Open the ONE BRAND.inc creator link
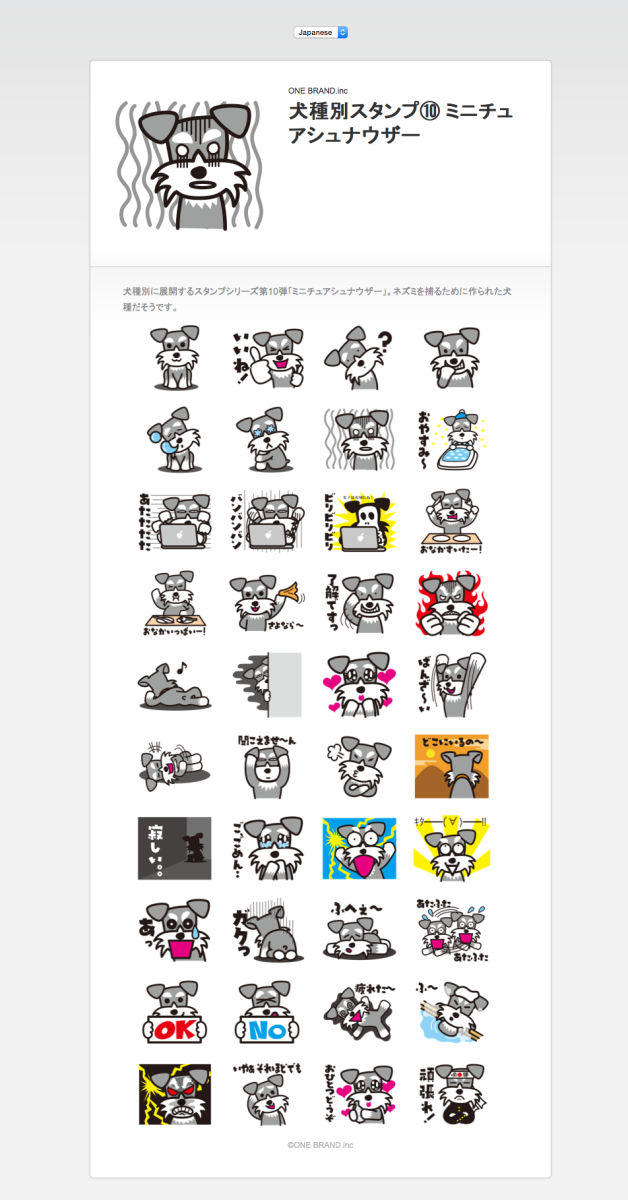The width and height of the screenshot is (628, 1200). pyautogui.click(x=318, y=91)
